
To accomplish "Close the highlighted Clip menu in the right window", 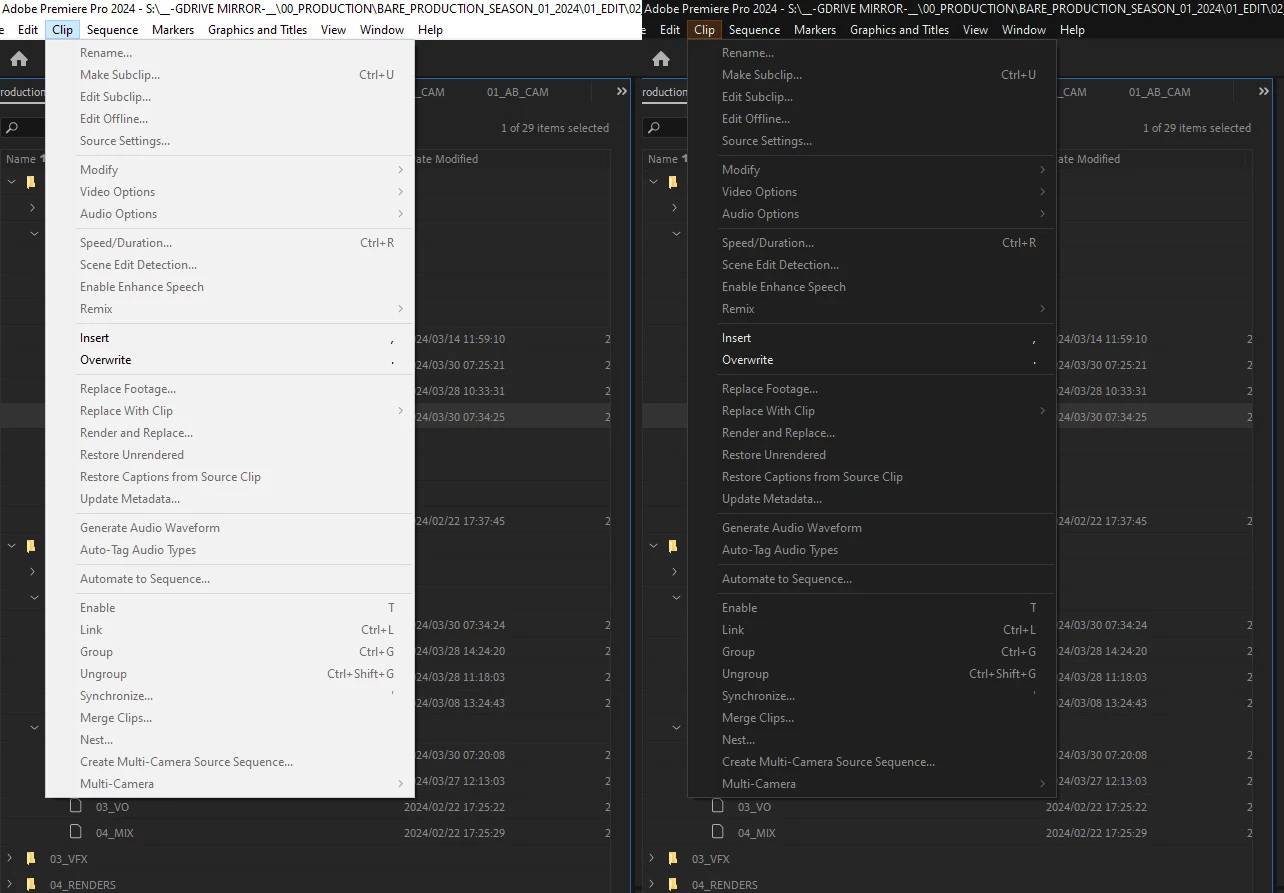I will click(x=704, y=30).
